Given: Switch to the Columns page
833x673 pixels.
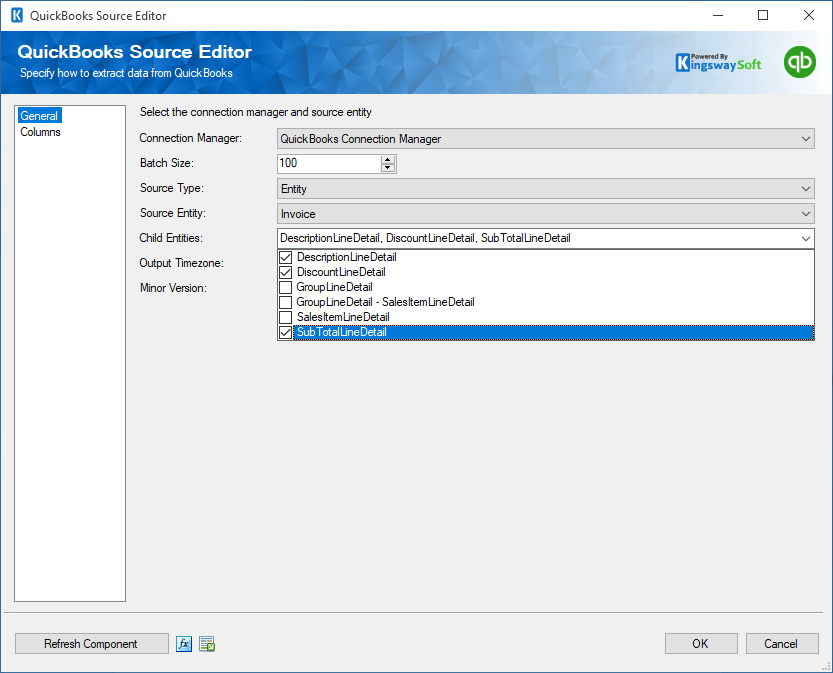Looking at the screenshot, I should (x=40, y=132).
